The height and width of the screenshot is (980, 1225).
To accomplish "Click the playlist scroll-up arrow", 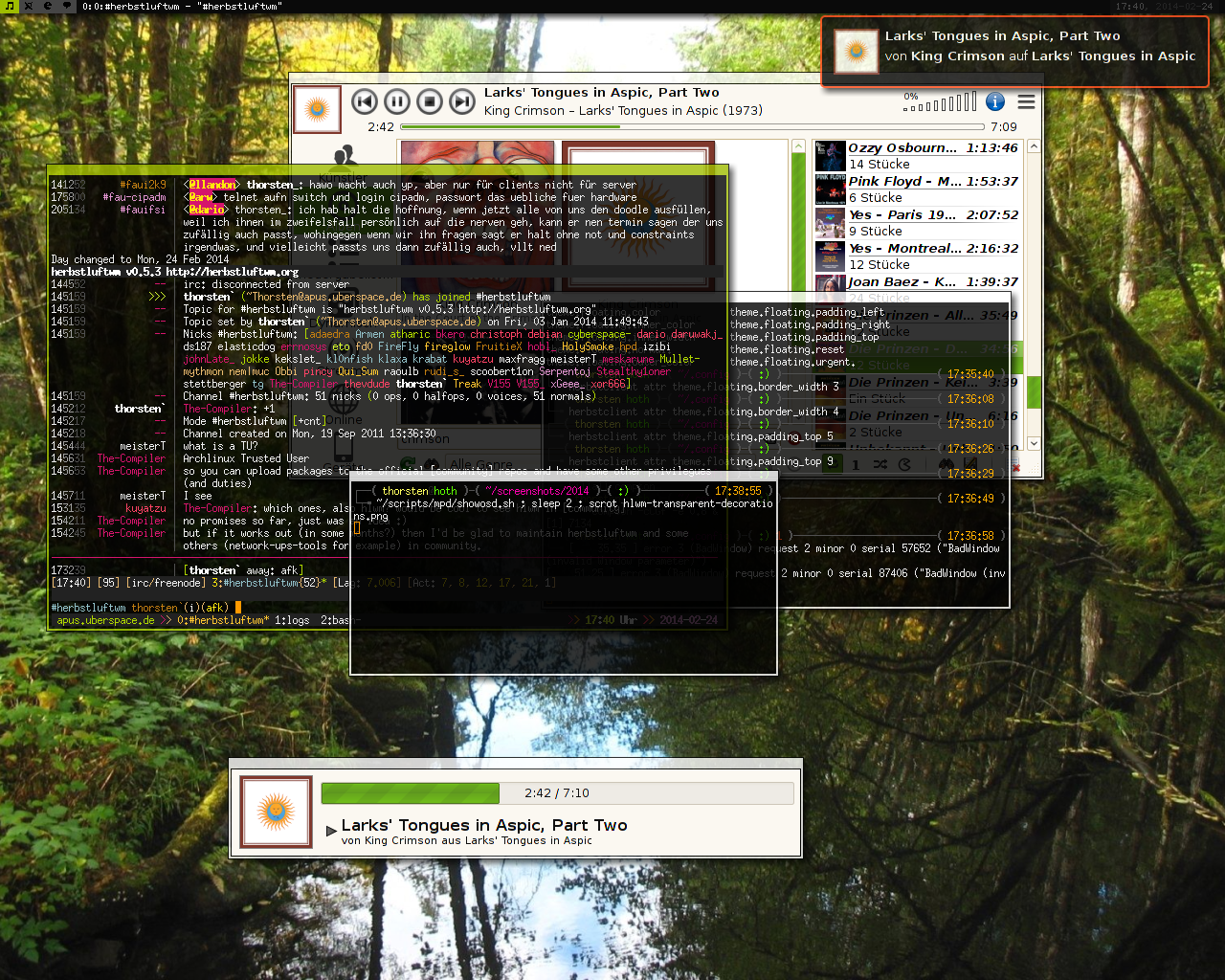I will click(x=1034, y=147).
